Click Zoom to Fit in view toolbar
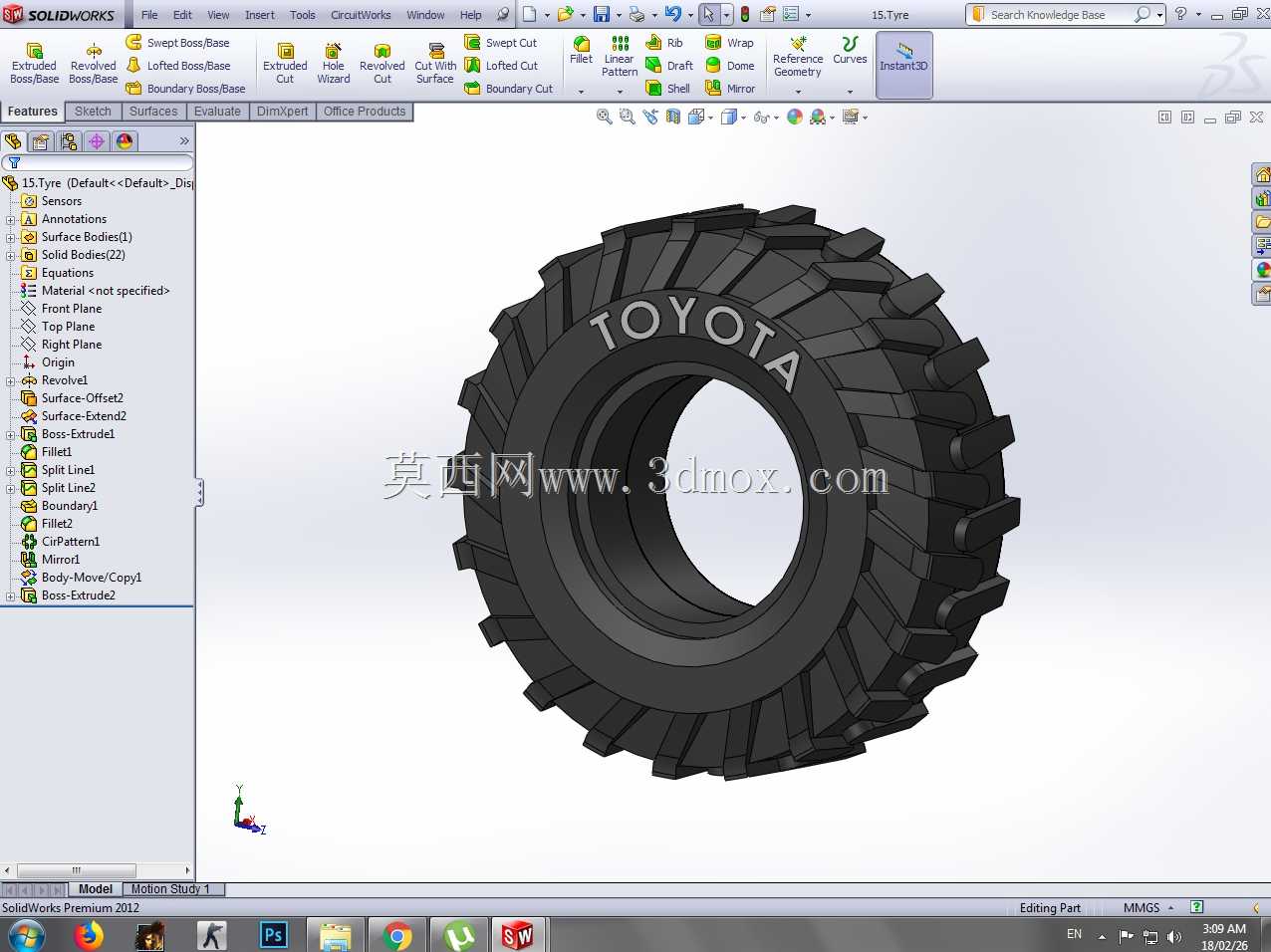 [x=604, y=117]
